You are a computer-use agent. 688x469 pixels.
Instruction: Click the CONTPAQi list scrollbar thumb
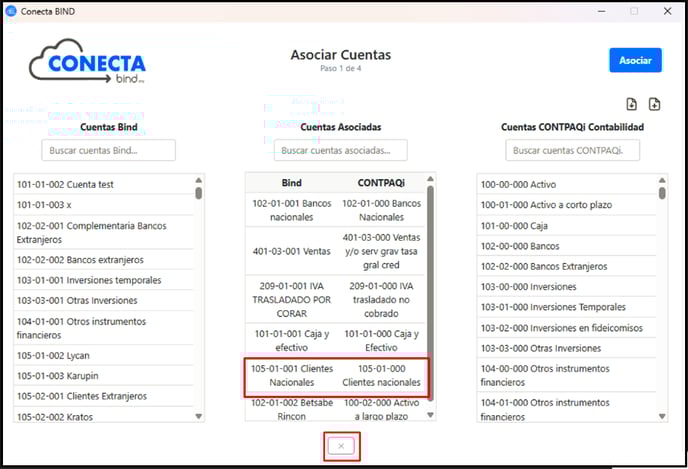662,193
